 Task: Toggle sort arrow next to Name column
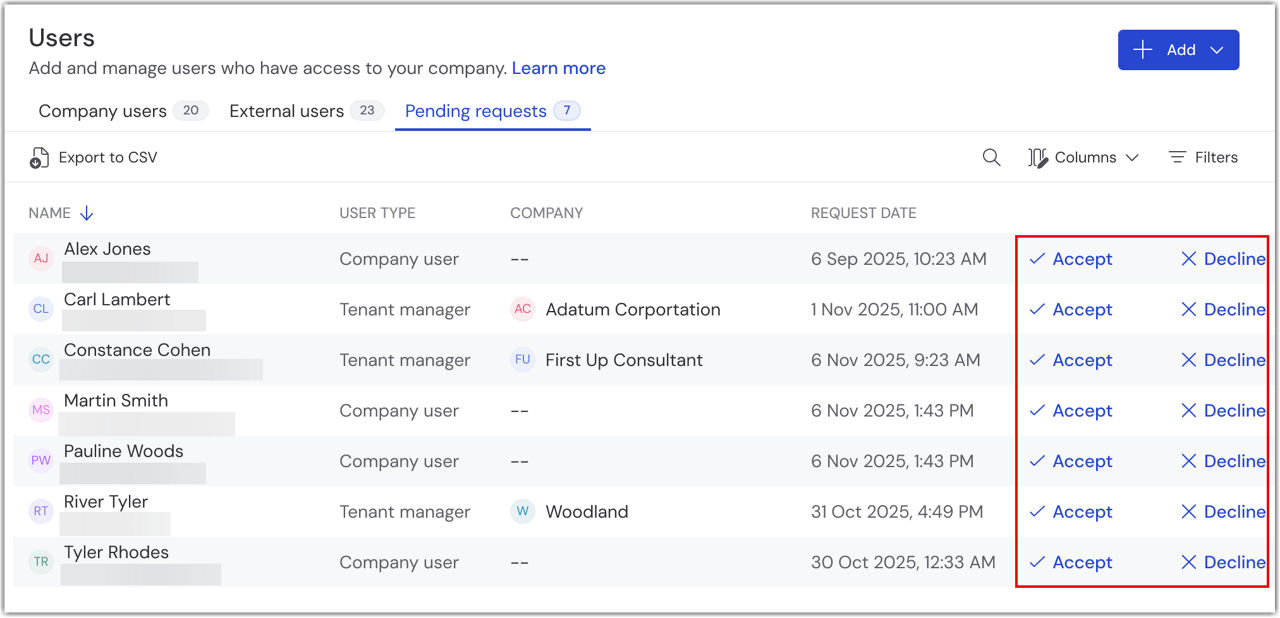pyautogui.click(x=87, y=213)
